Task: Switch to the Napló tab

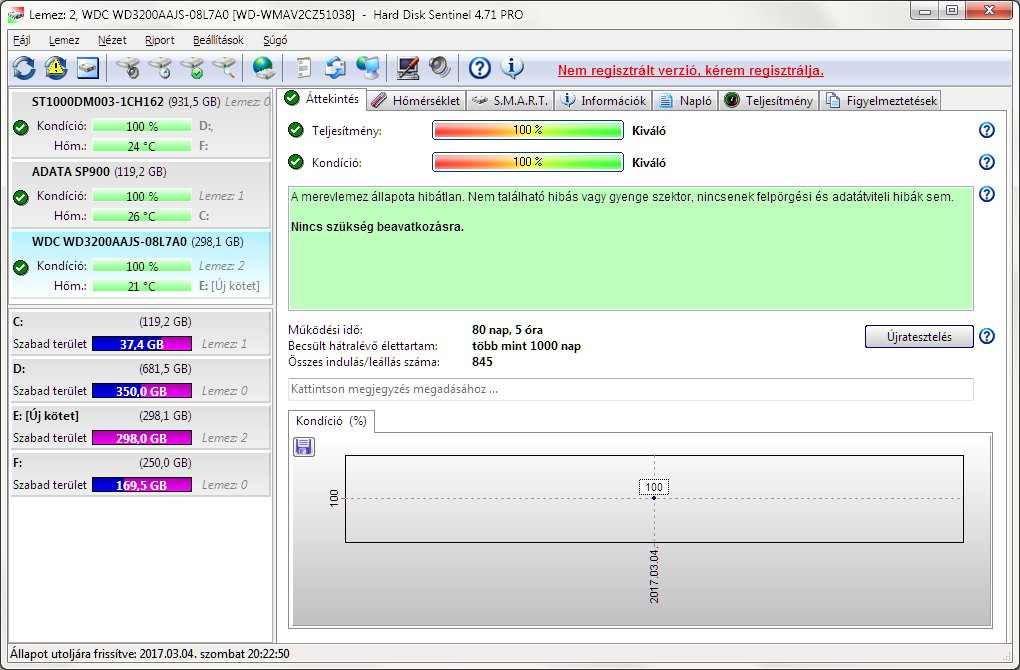Action: pos(686,101)
